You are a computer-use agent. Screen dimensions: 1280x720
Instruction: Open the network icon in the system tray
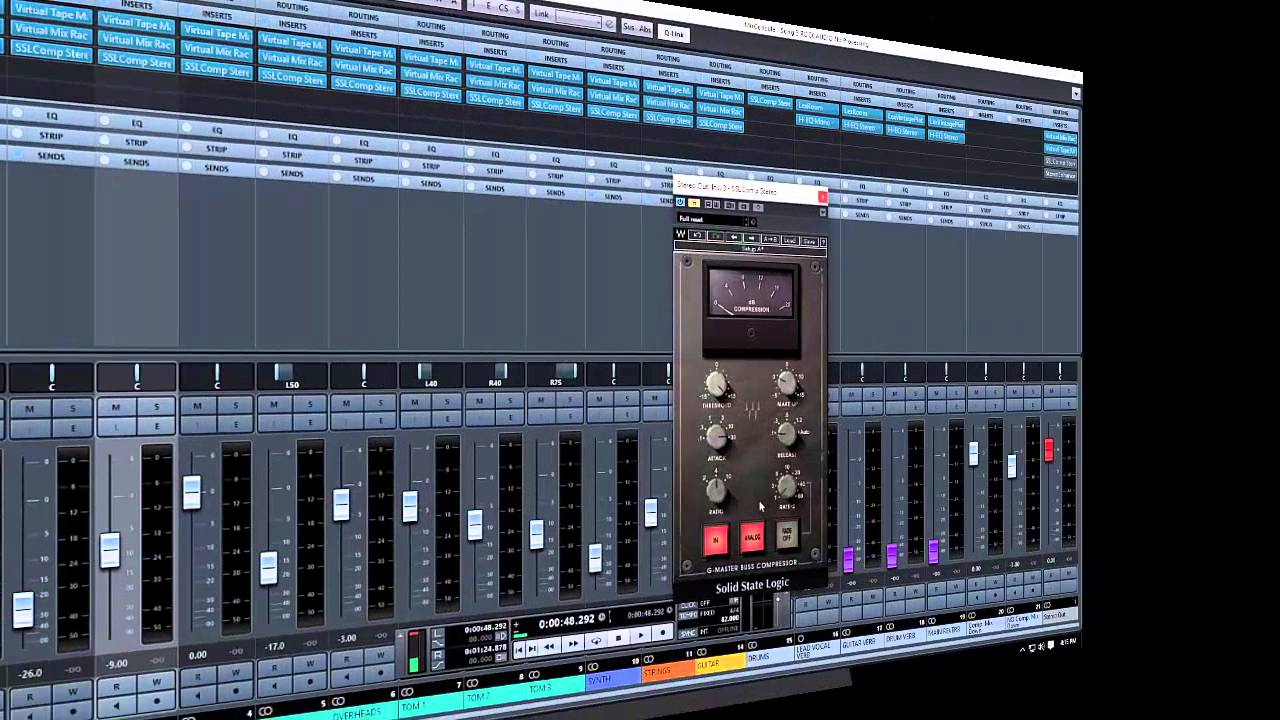tap(1032, 648)
